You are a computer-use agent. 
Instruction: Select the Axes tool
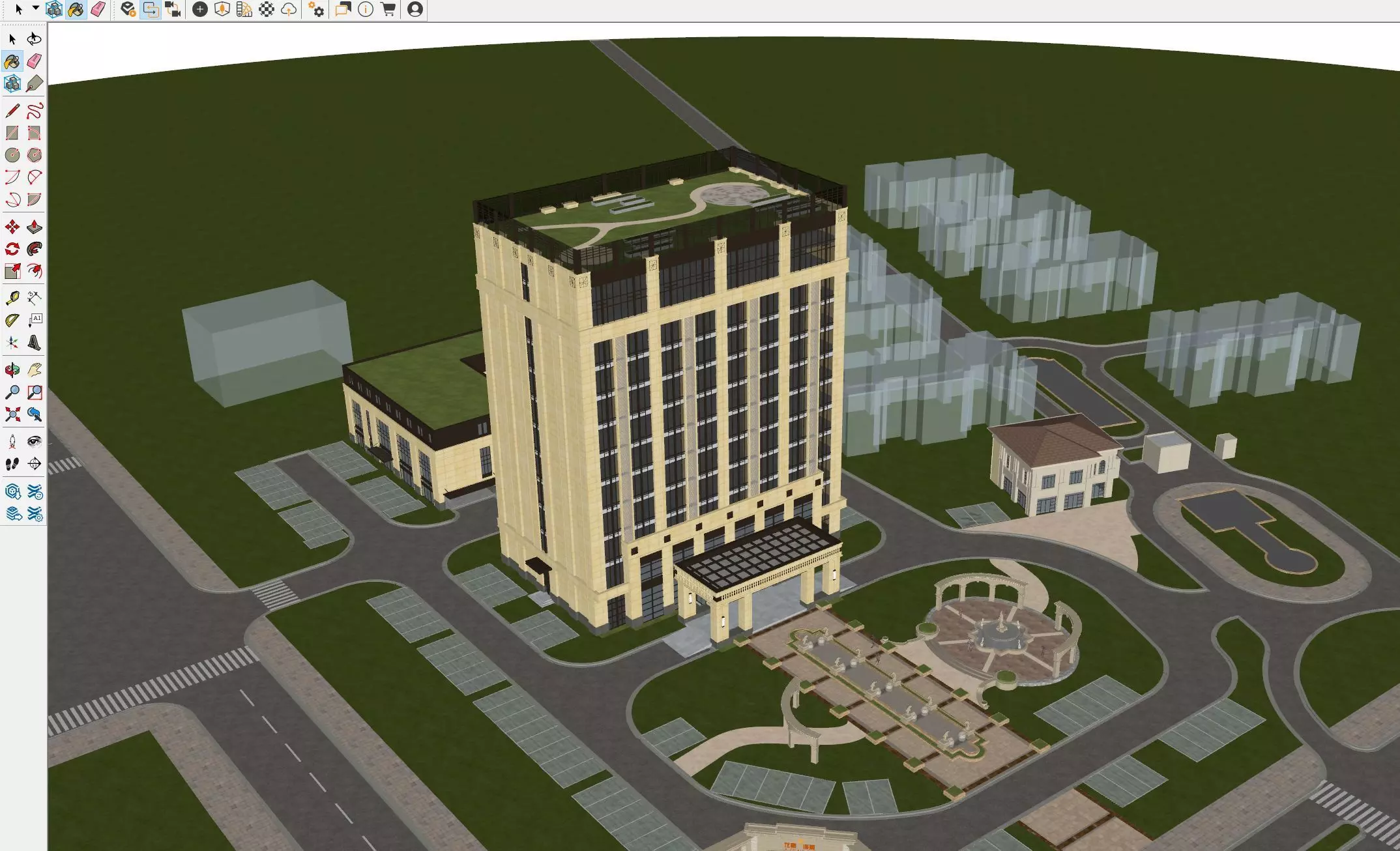coord(12,343)
